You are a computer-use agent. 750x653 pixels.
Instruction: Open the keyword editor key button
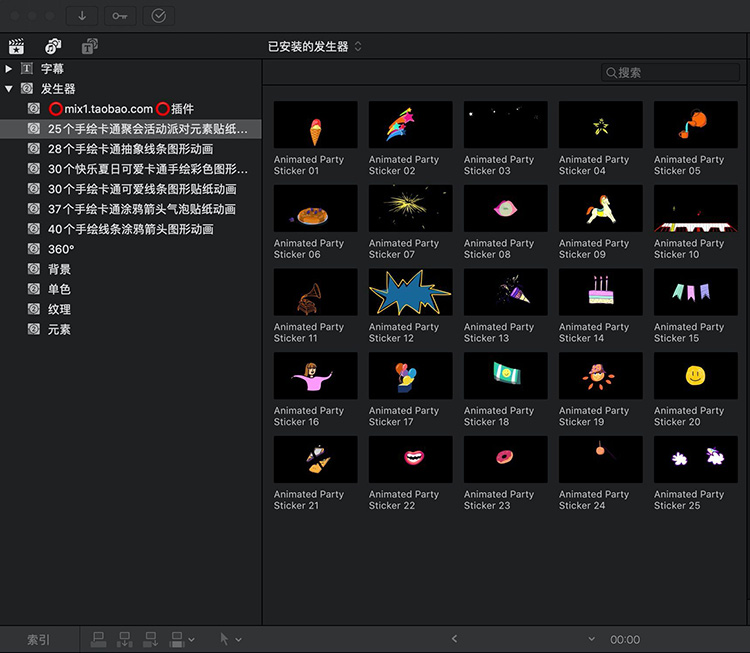point(120,16)
